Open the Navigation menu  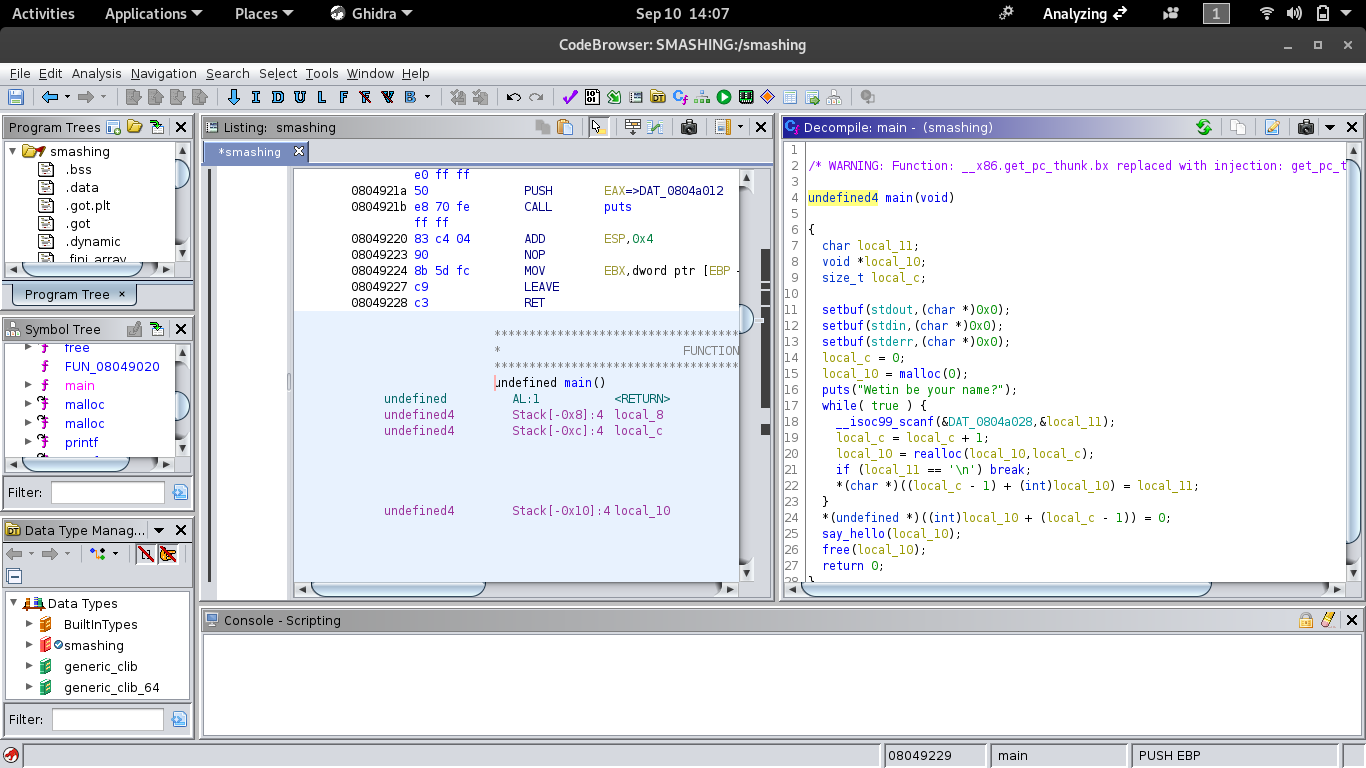click(x=164, y=73)
